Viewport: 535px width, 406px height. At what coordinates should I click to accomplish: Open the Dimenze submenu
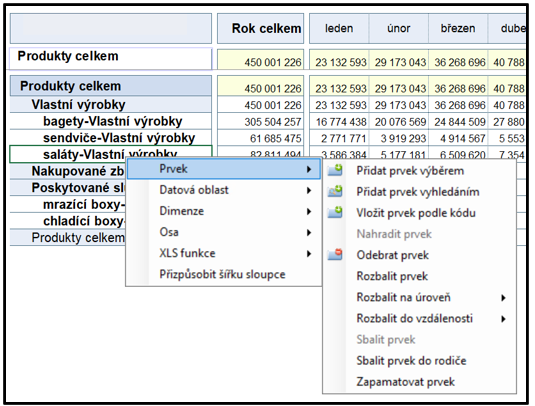click(224, 211)
